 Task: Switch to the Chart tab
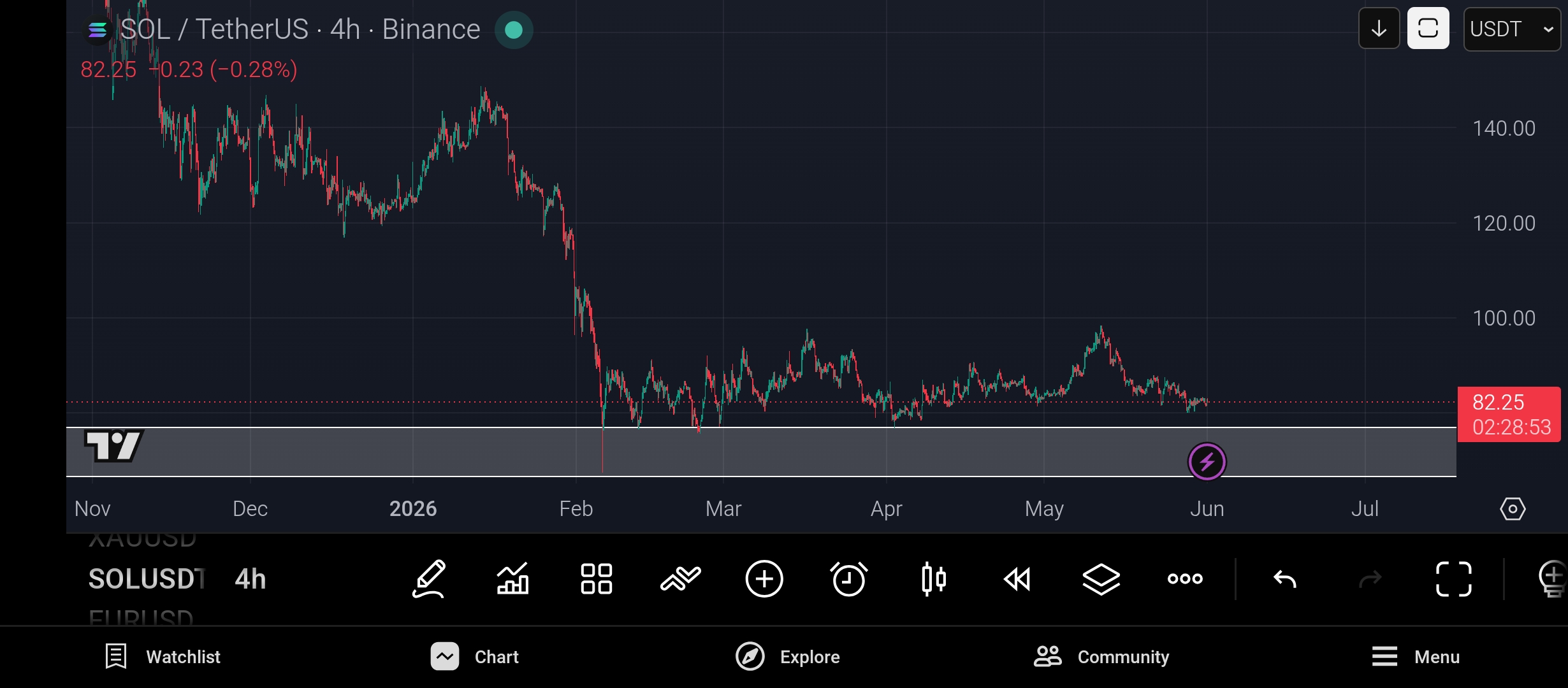coord(475,657)
